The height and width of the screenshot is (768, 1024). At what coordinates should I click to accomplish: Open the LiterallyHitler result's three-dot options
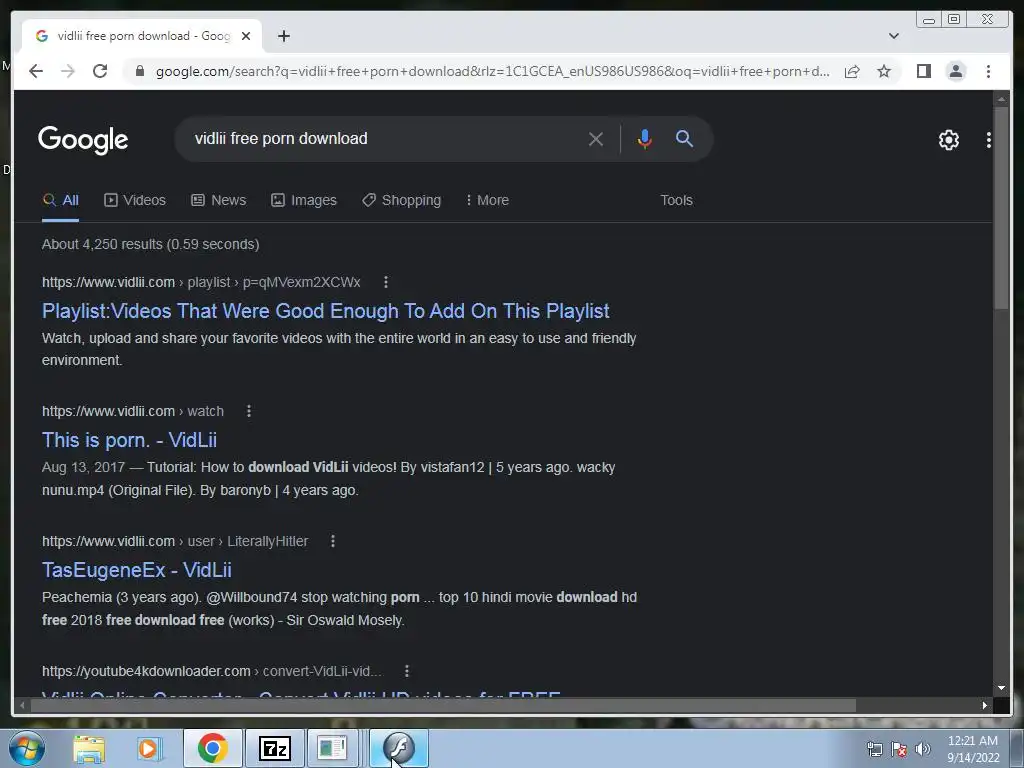333,541
